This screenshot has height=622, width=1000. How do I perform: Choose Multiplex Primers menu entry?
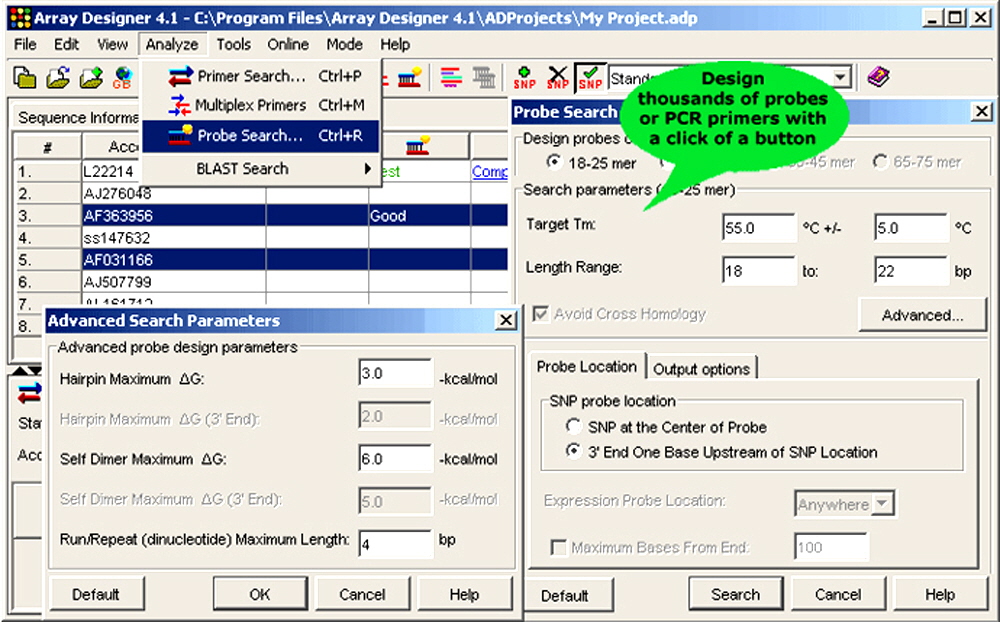click(x=260, y=105)
